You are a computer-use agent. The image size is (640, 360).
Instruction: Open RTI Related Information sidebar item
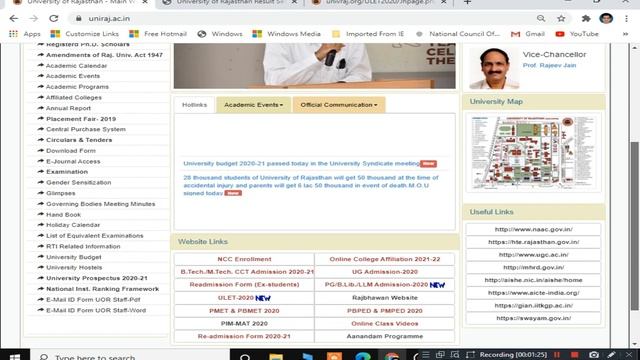[x=83, y=247]
